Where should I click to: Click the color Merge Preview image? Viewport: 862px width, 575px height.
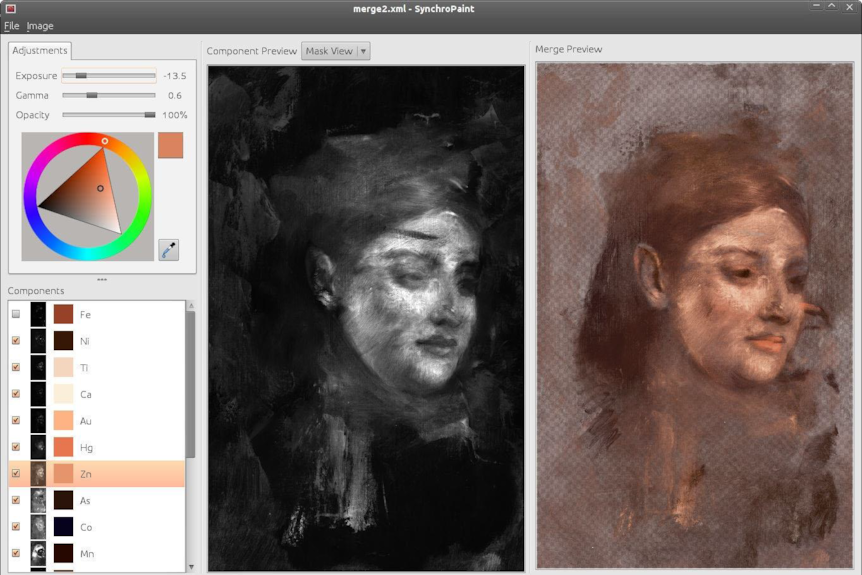(695, 315)
